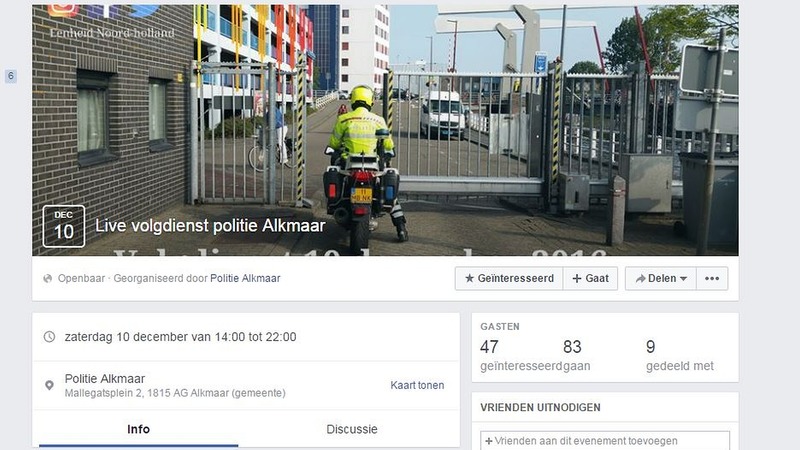Open the Kaart tonen link
Viewport: 800px width, 450px height.
coord(417,385)
